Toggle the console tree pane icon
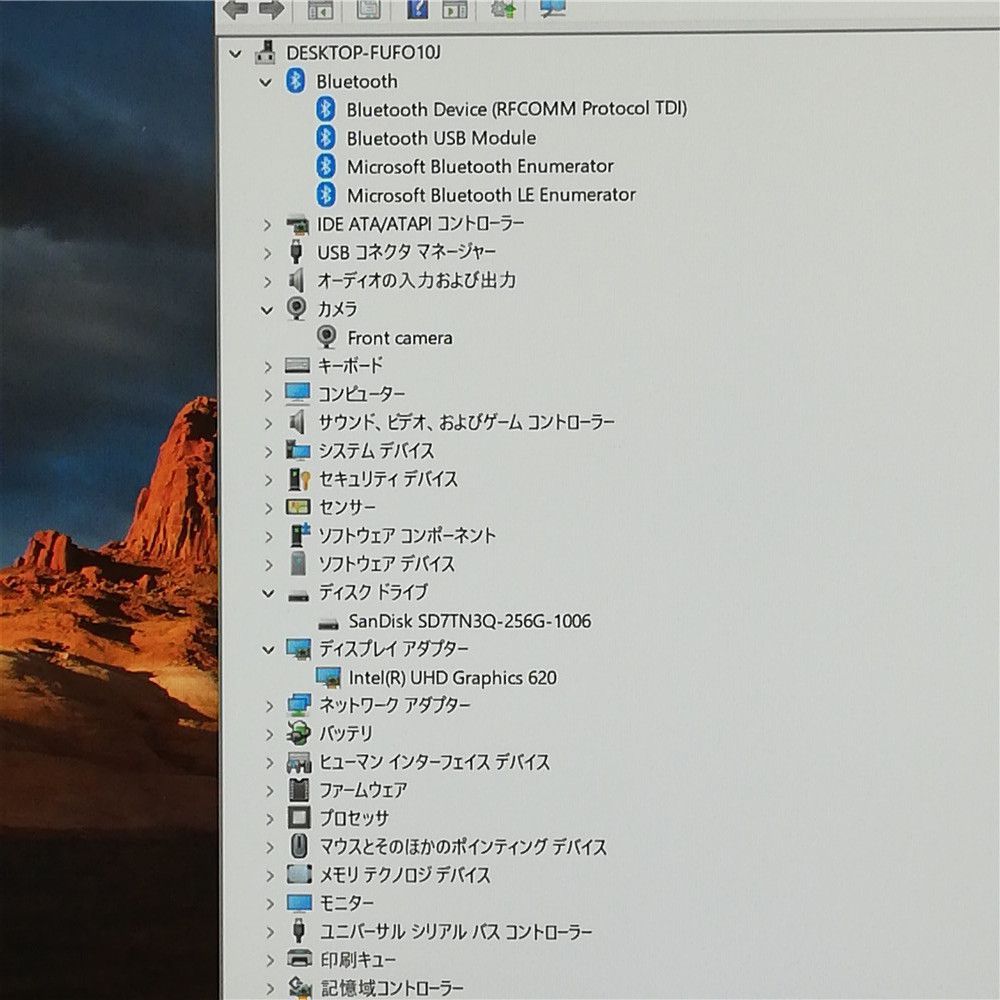The width and height of the screenshot is (1000, 1000). point(319,11)
